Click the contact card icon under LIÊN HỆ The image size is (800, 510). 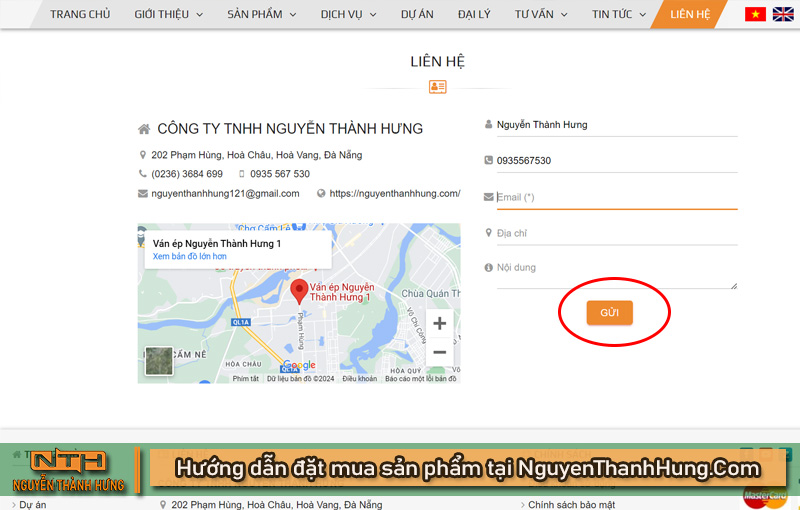pos(438,87)
